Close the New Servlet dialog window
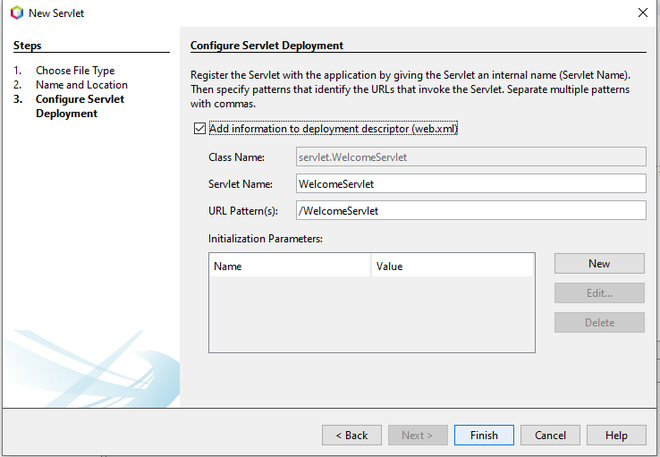The width and height of the screenshot is (660, 457). coord(639,12)
